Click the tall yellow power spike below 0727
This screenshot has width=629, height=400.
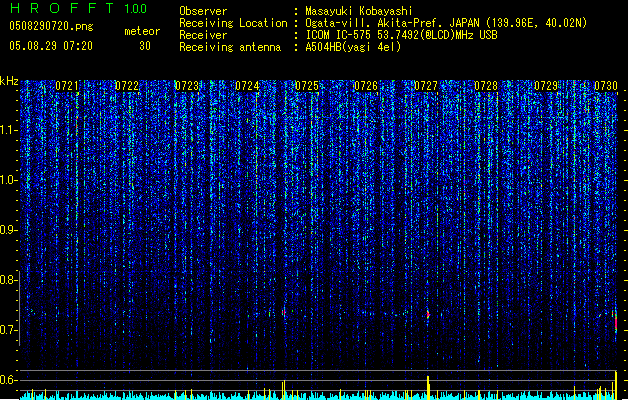[428, 388]
